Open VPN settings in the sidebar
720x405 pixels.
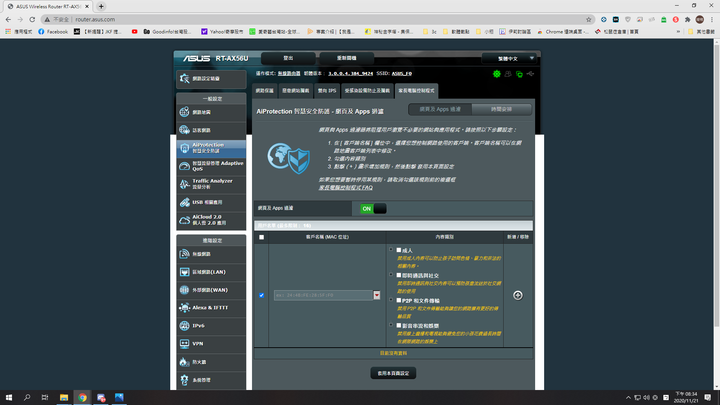(211, 343)
